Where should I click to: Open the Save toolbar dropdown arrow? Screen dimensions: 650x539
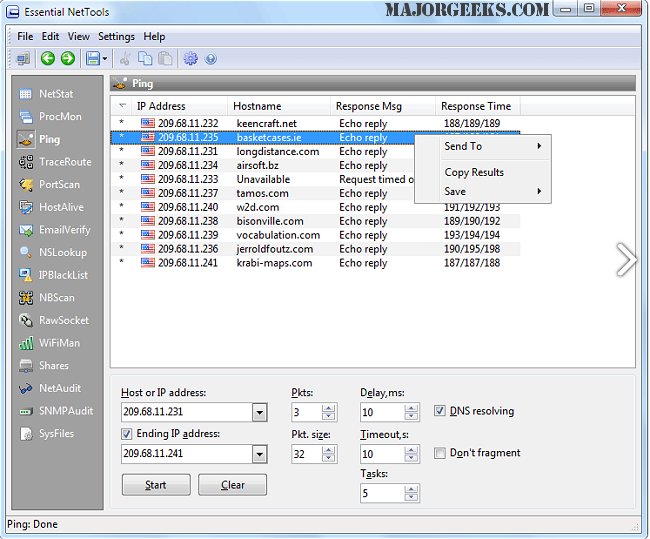tap(104, 58)
